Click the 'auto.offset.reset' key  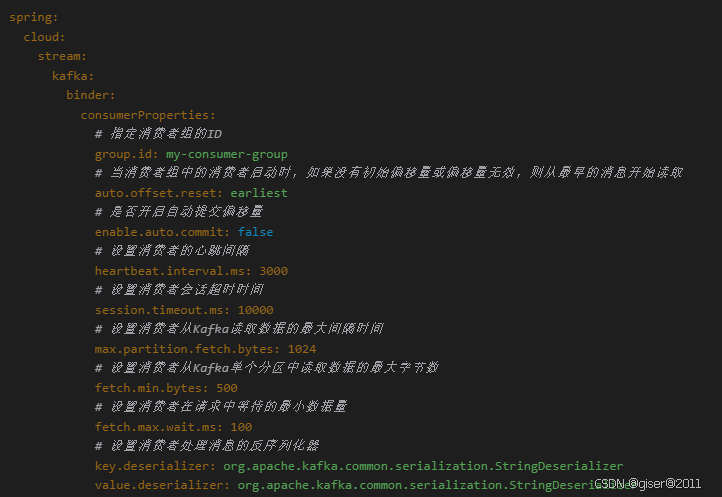155,193
